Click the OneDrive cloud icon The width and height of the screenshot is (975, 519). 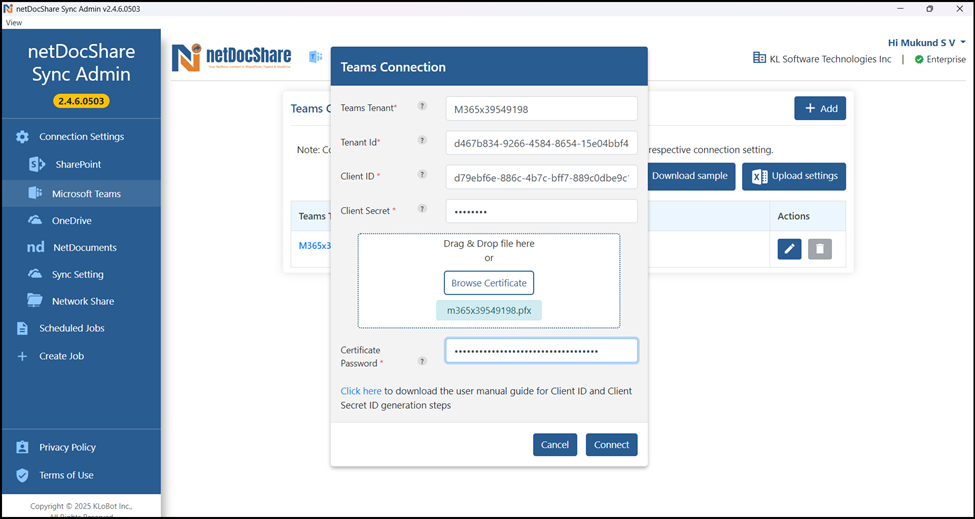35,221
